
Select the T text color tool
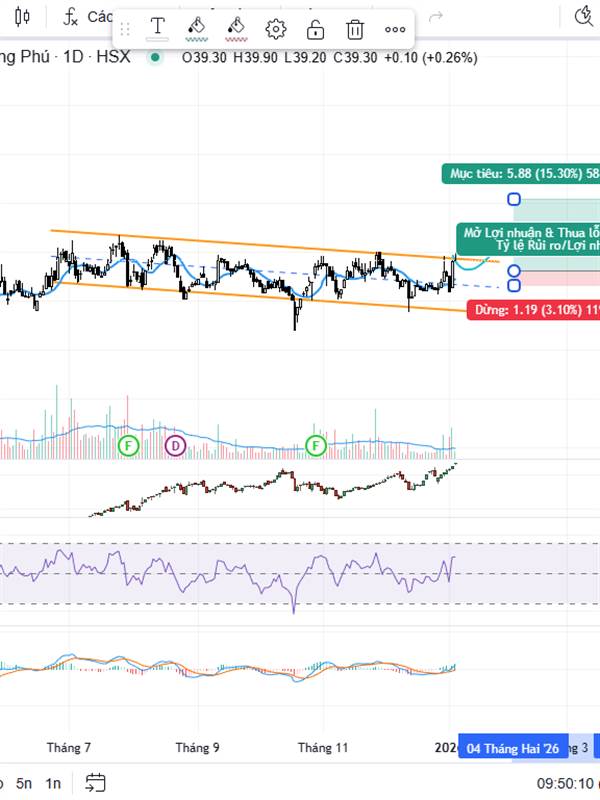coord(158,29)
